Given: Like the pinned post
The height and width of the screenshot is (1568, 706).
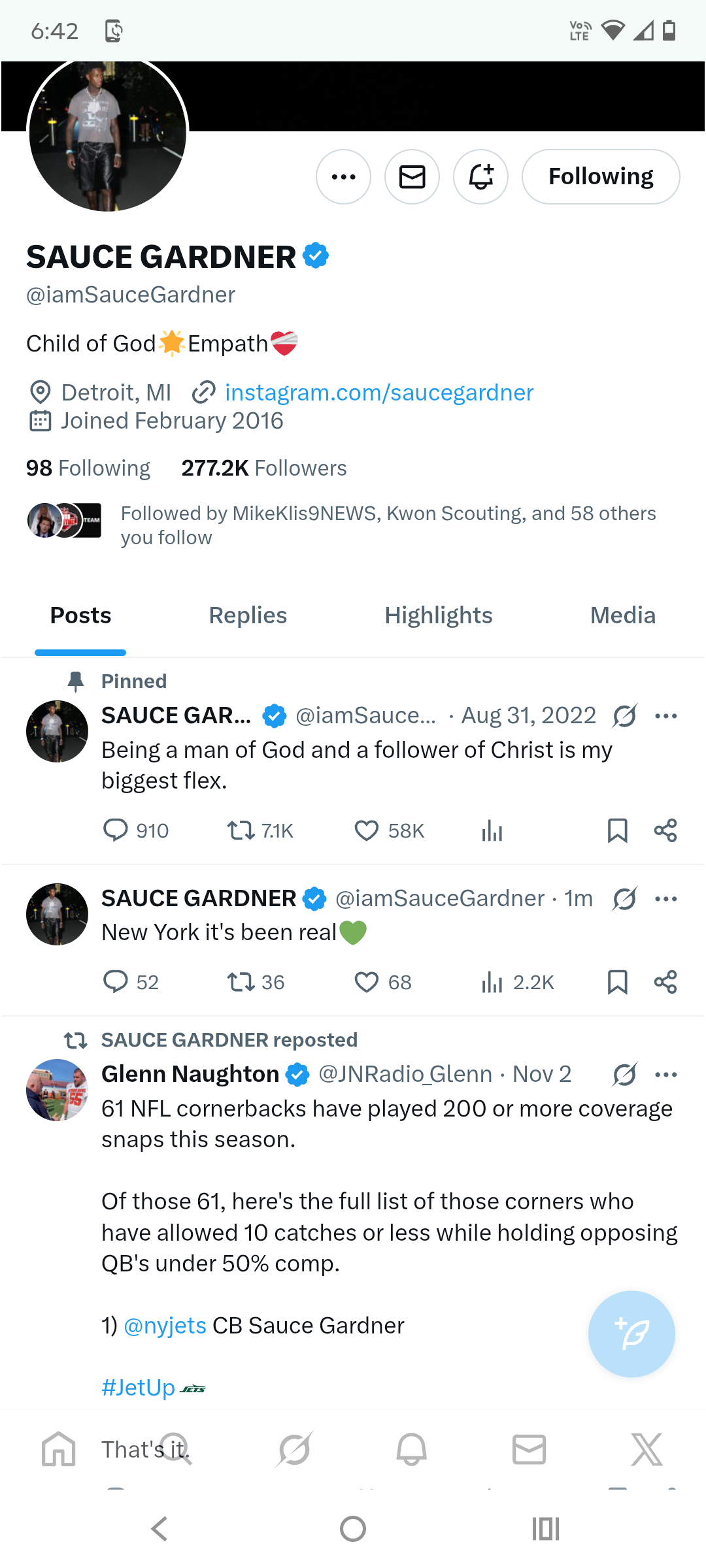Looking at the screenshot, I should click(x=367, y=830).
